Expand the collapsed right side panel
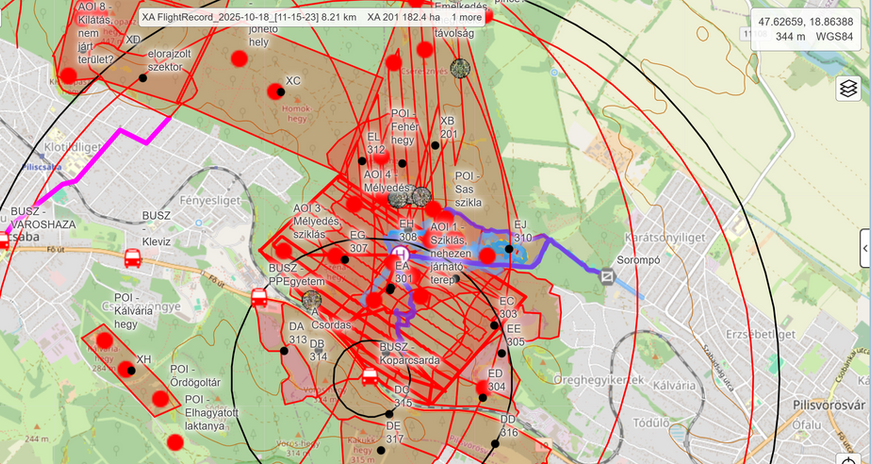 tap(865, 248)
